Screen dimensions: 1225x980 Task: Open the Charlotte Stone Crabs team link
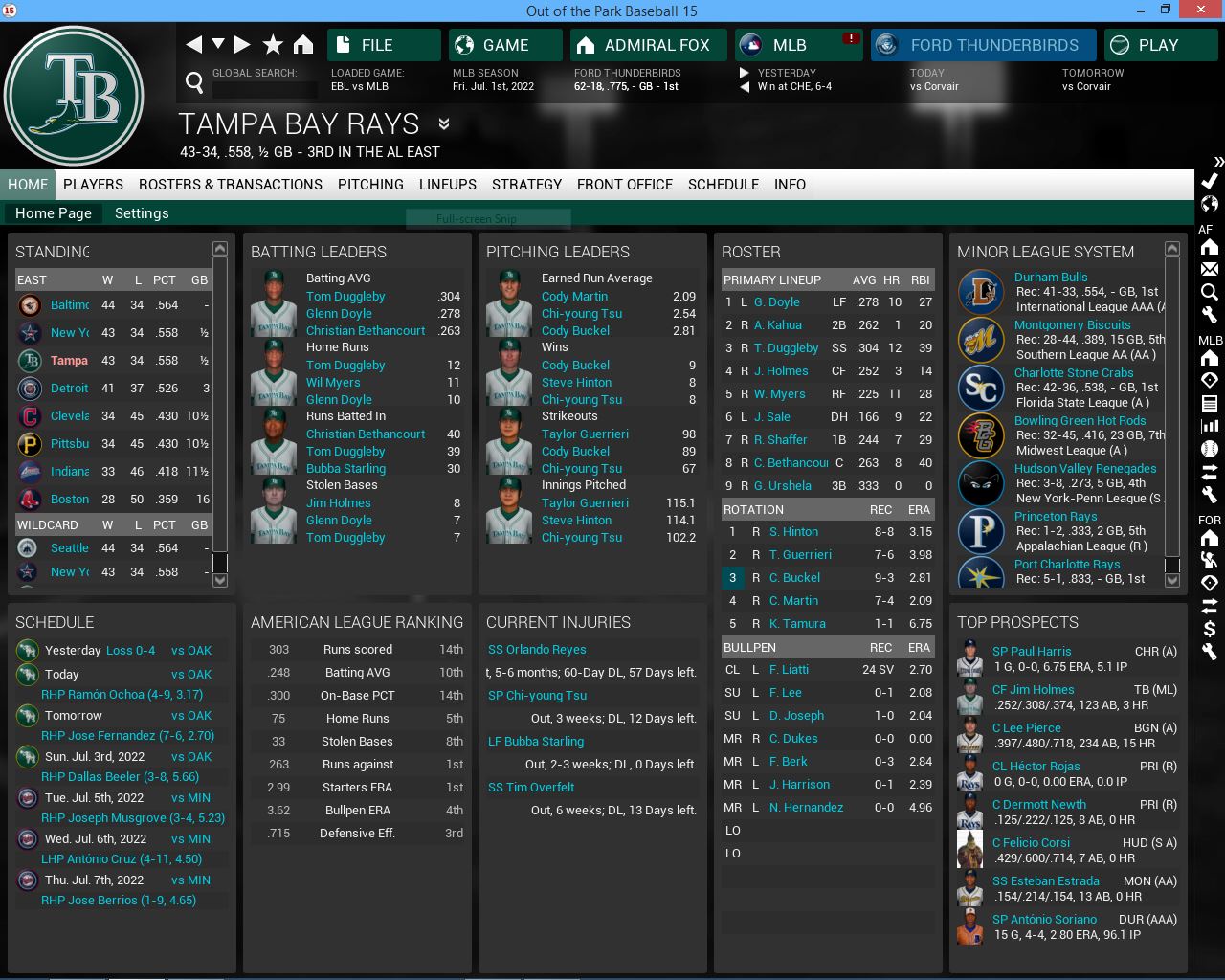(x=1074, y=373)
